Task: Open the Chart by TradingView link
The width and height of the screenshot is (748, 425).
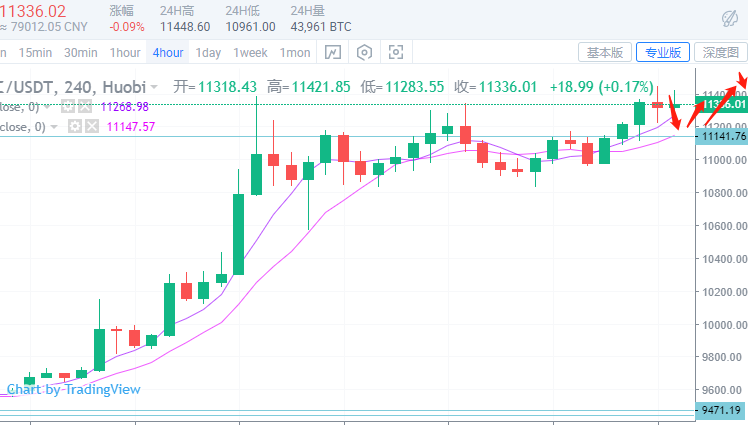Action: tap(74, 389)
